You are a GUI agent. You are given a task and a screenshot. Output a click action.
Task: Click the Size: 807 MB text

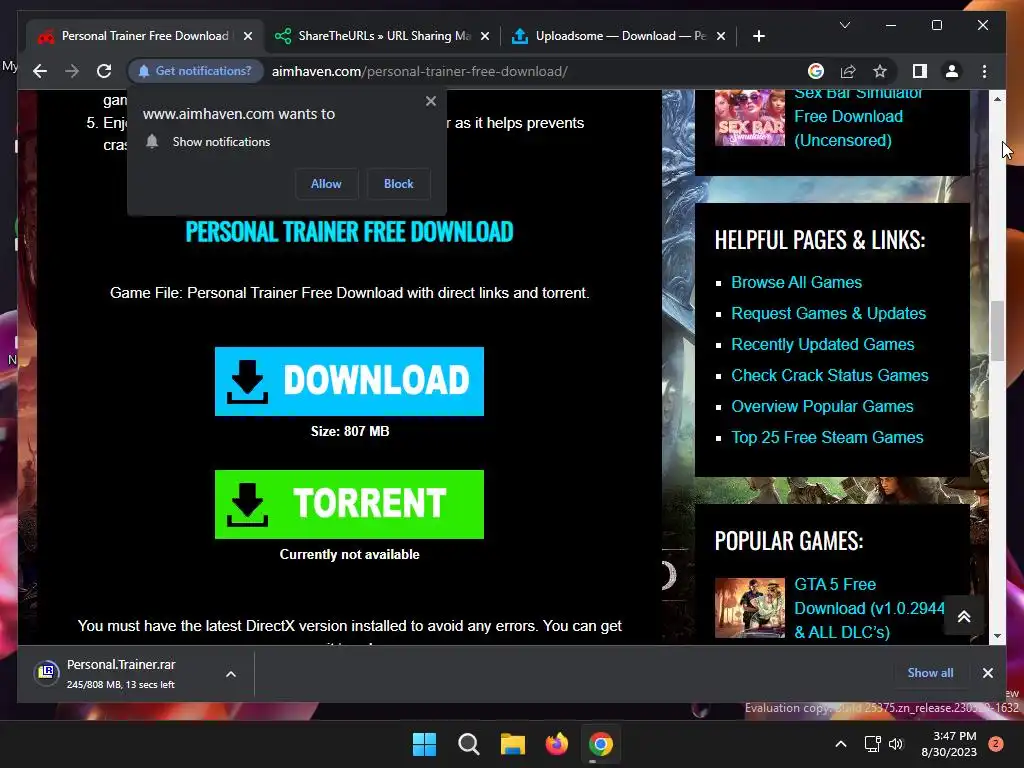(x=350, y=432)
